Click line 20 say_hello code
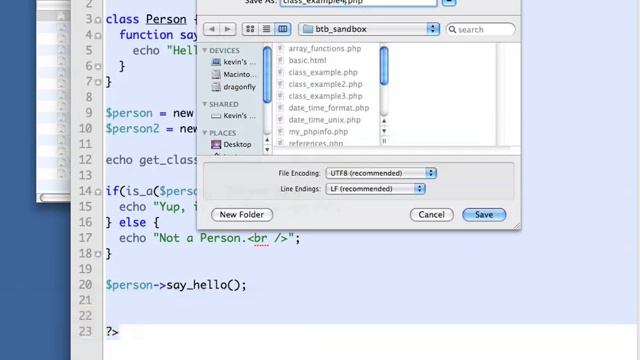The image size is (640, 360). tap(176, 285)
